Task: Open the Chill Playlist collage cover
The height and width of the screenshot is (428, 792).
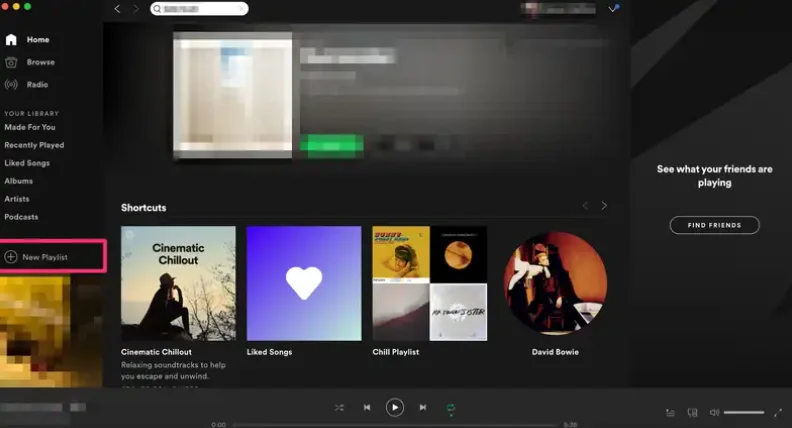Action: click(430, 283)
